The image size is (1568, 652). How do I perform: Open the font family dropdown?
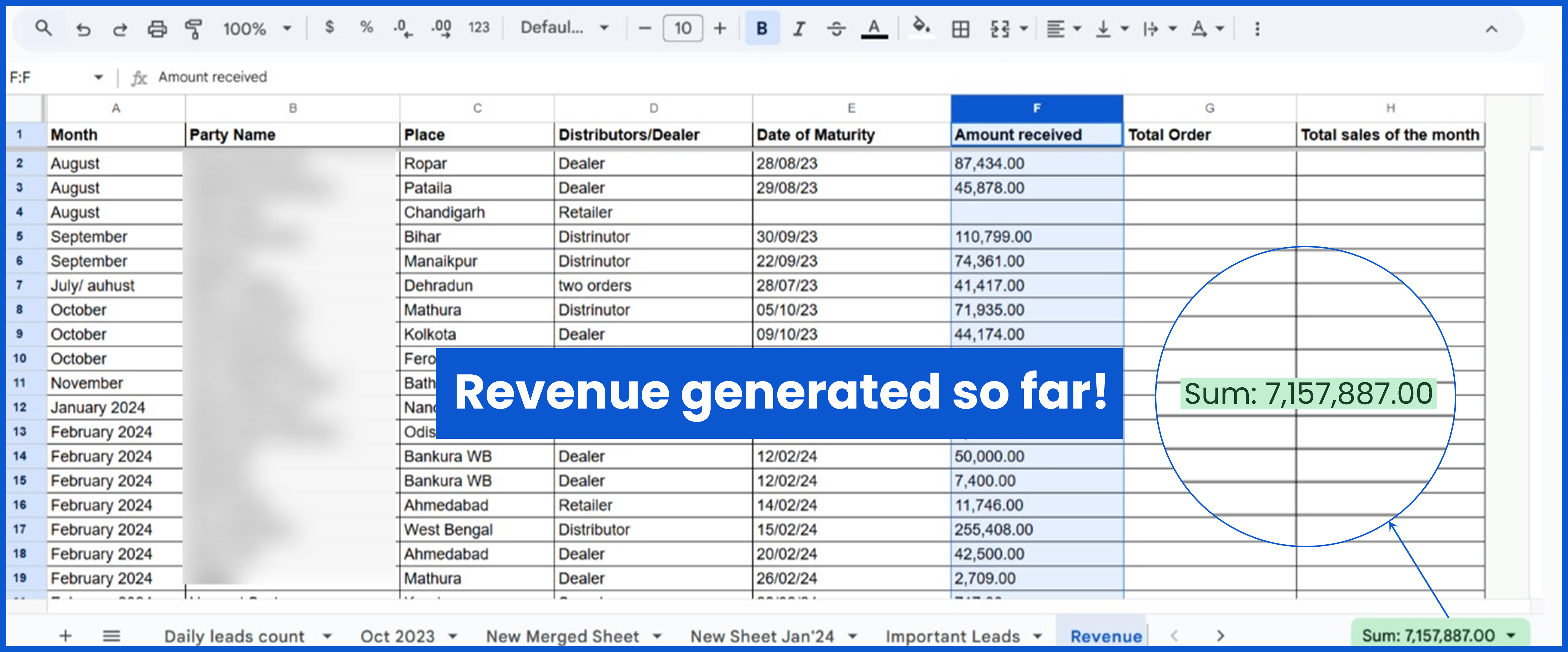[x=562, y=28]
